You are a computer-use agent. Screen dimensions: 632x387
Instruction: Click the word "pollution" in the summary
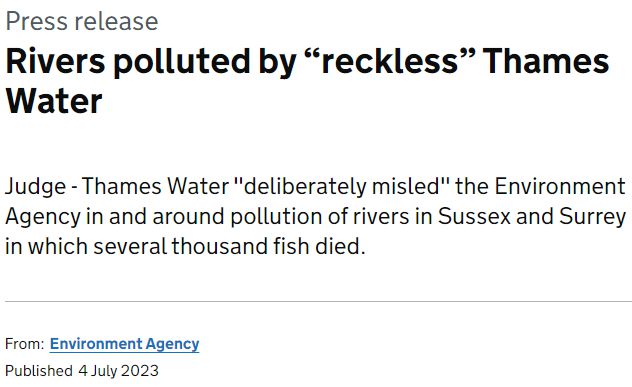(276, 217)
